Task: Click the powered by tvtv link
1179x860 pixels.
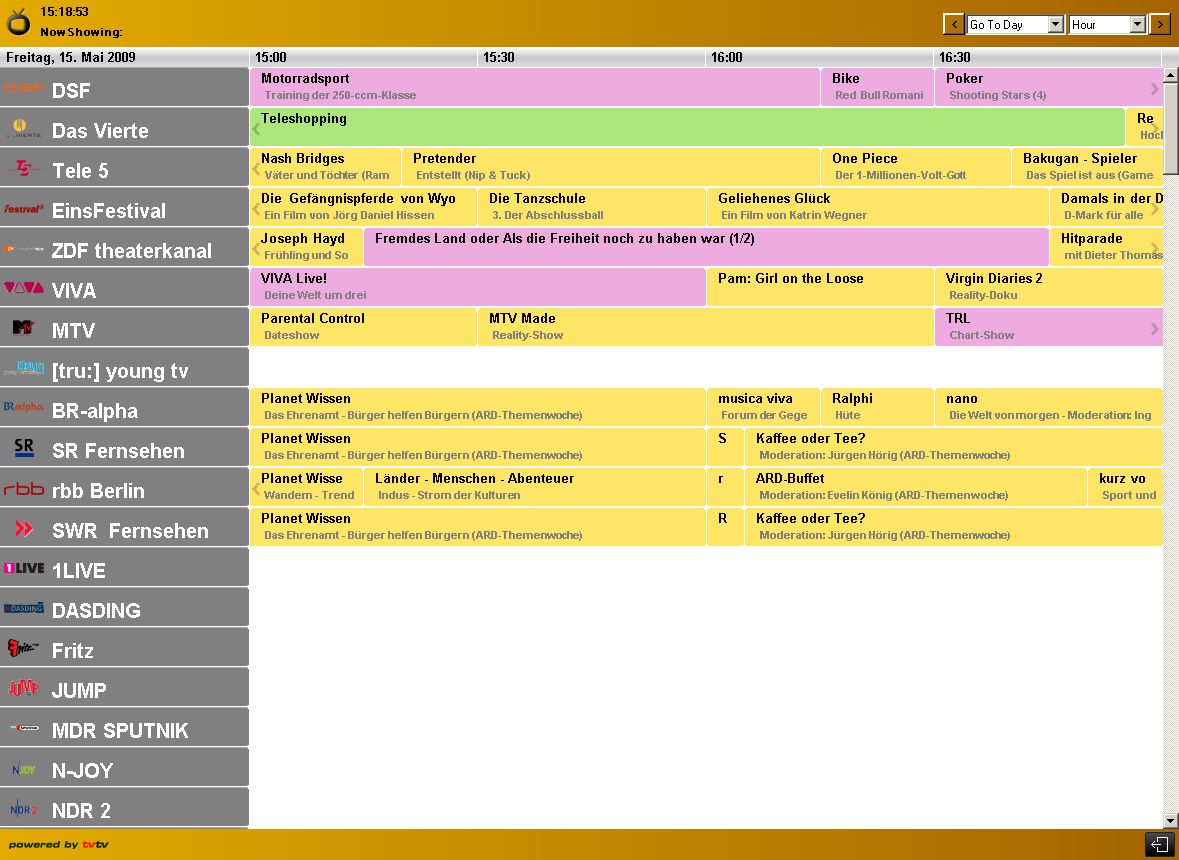Action: coord(59,844)
